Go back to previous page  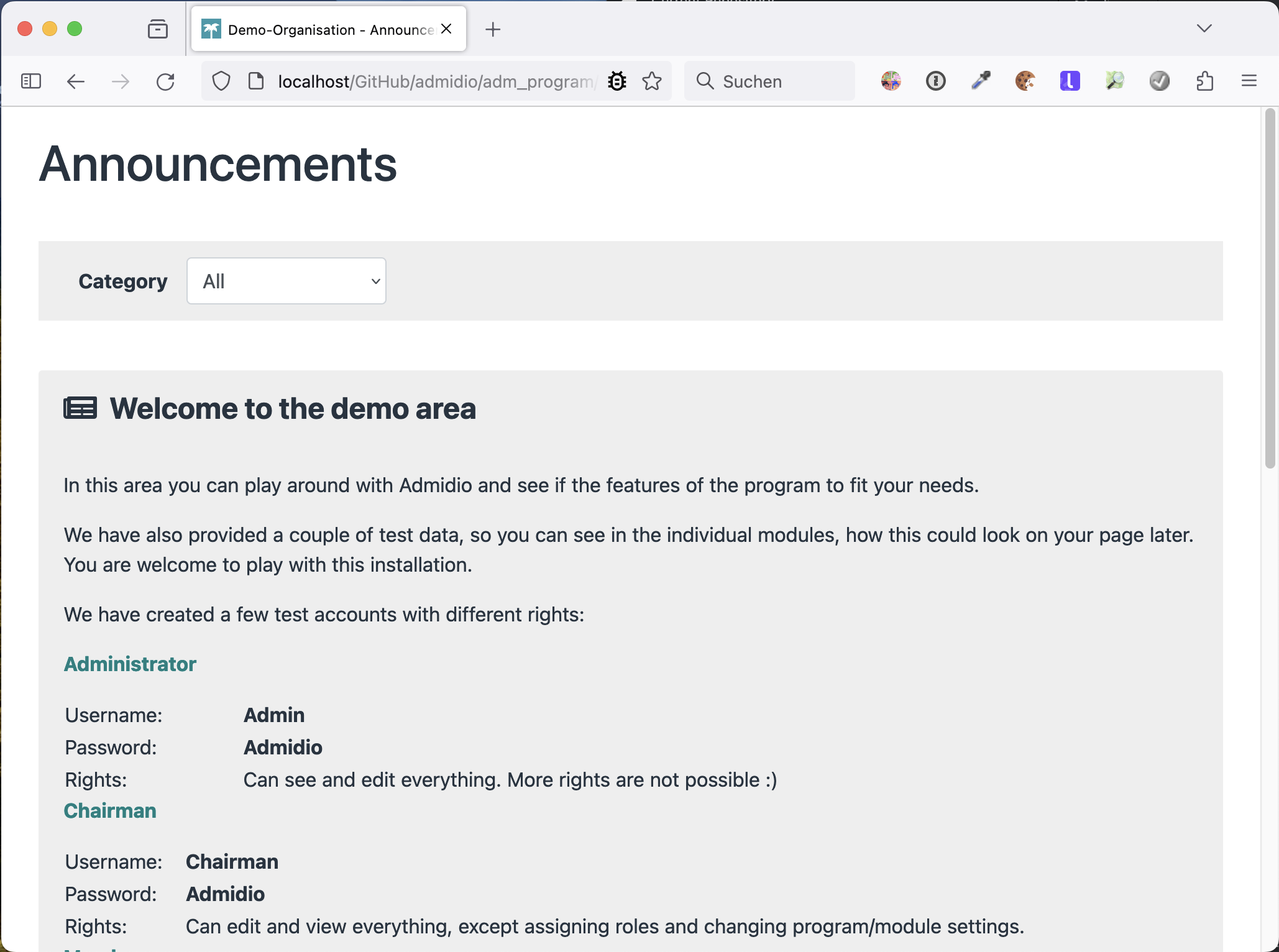click(x=76, y=81)
